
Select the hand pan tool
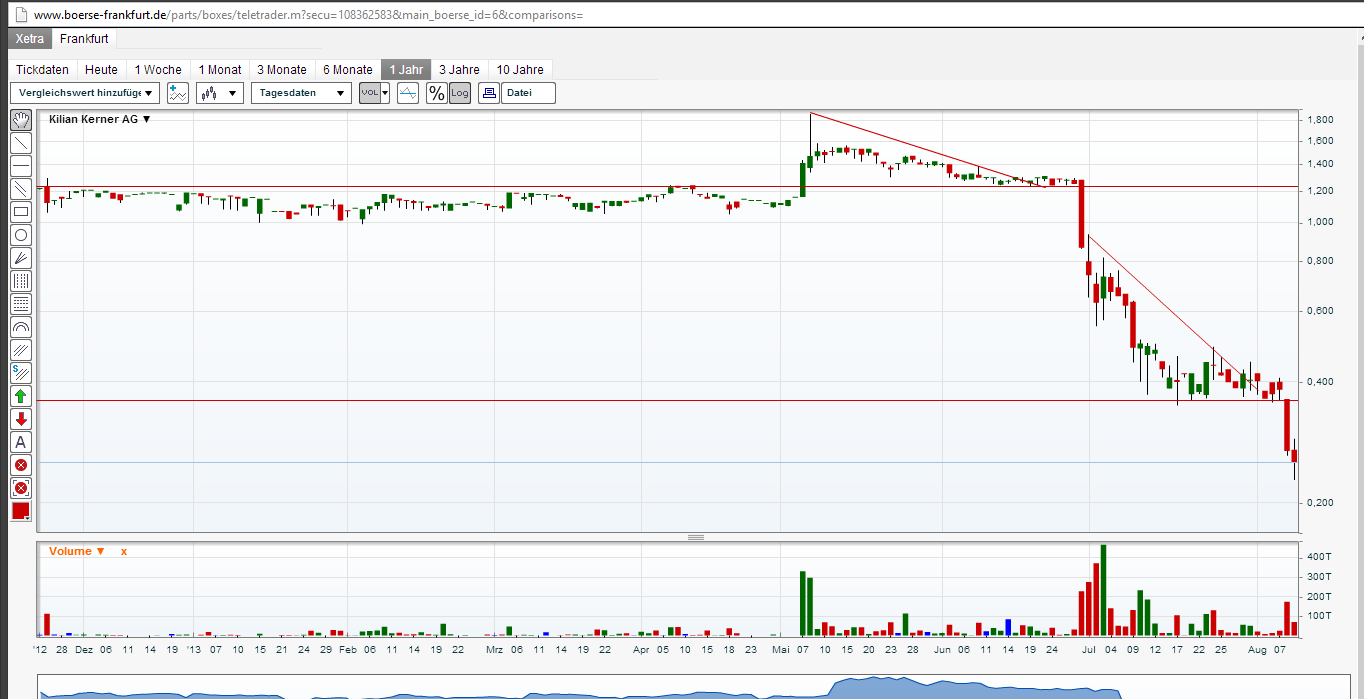(x=21, y=120)
